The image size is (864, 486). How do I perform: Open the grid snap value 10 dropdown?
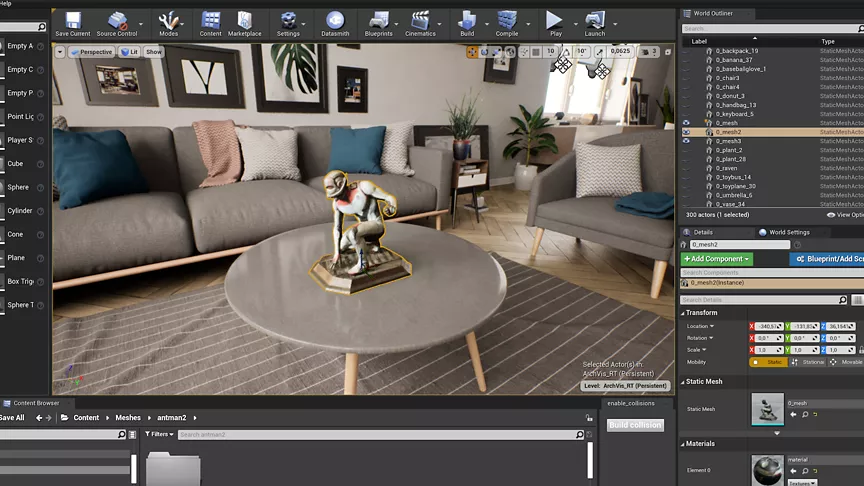[550, 52]
